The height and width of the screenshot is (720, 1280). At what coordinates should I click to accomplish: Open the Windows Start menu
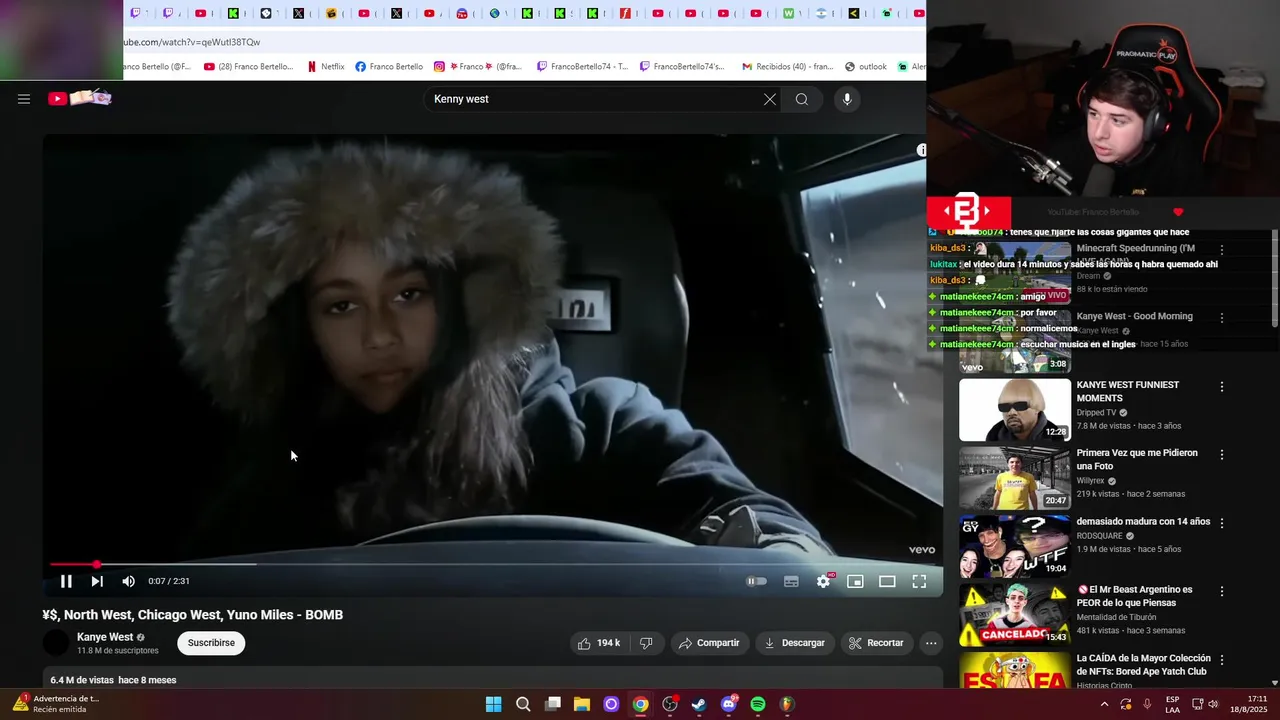pyautogui.click(x=493, y=704)
